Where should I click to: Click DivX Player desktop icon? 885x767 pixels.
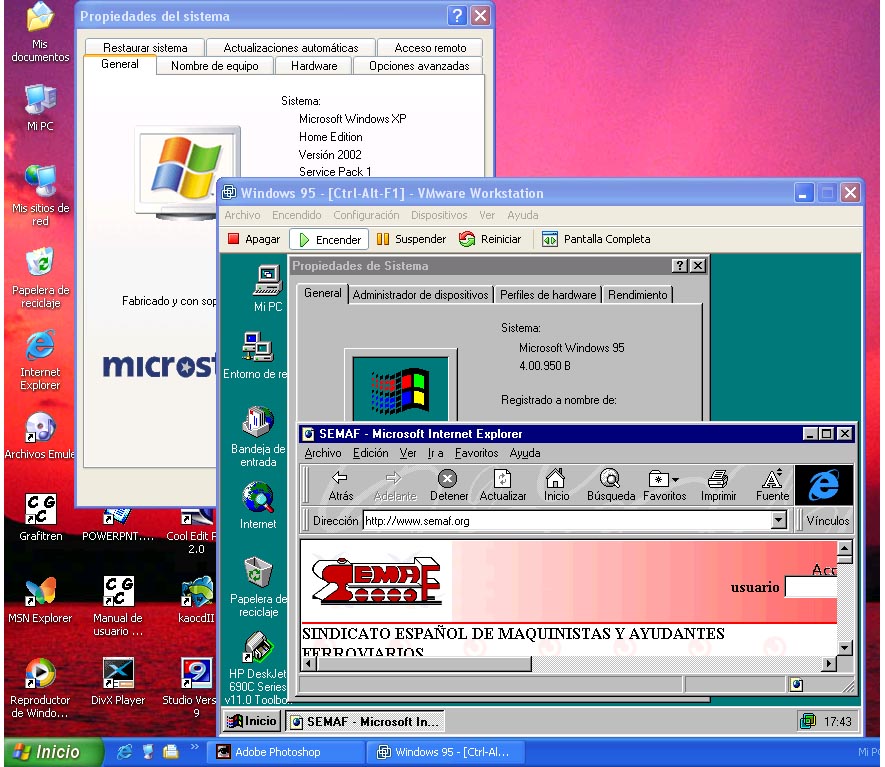pyautogui.click(x=118, y=682)
